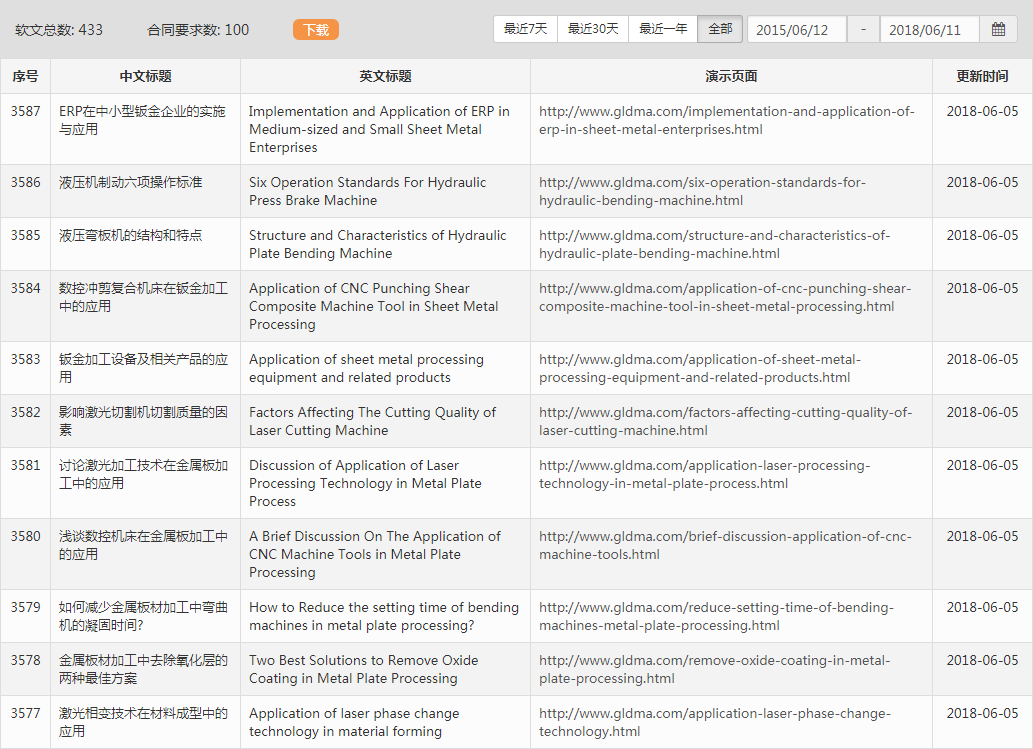Viewport: 1033px width, 749px height.
Task: Edit the end date 2018/06/11 field
Action: [930, 30]
